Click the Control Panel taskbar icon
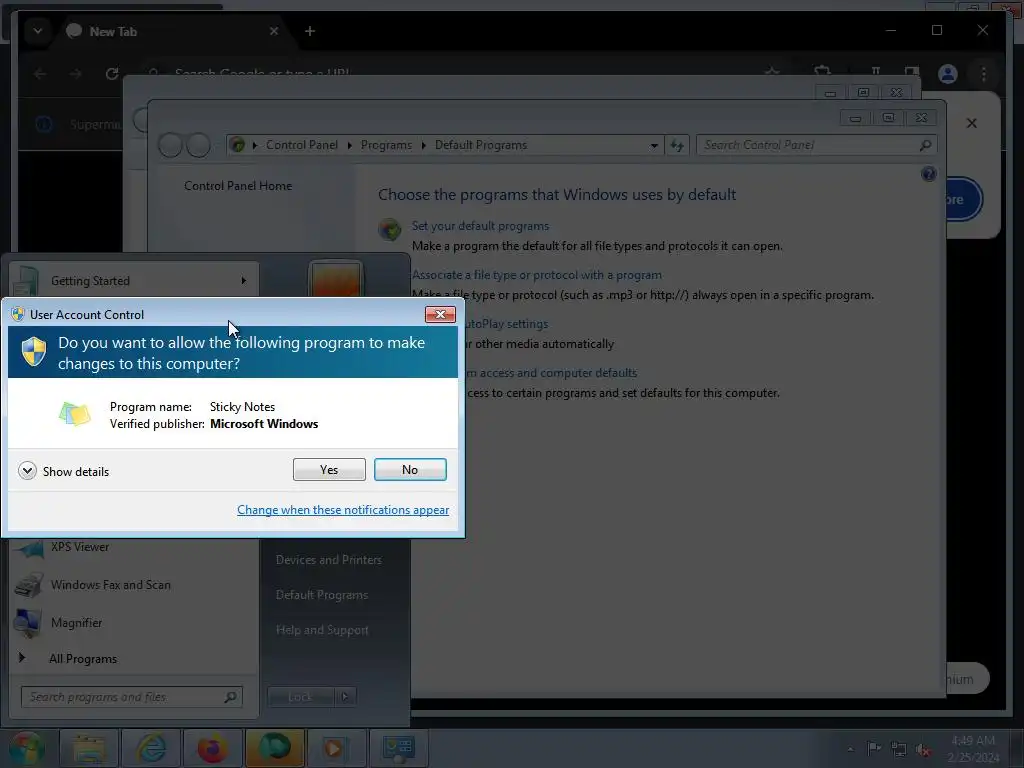Viewport: 1024px width, 768px height. click(x=399, y=748)
